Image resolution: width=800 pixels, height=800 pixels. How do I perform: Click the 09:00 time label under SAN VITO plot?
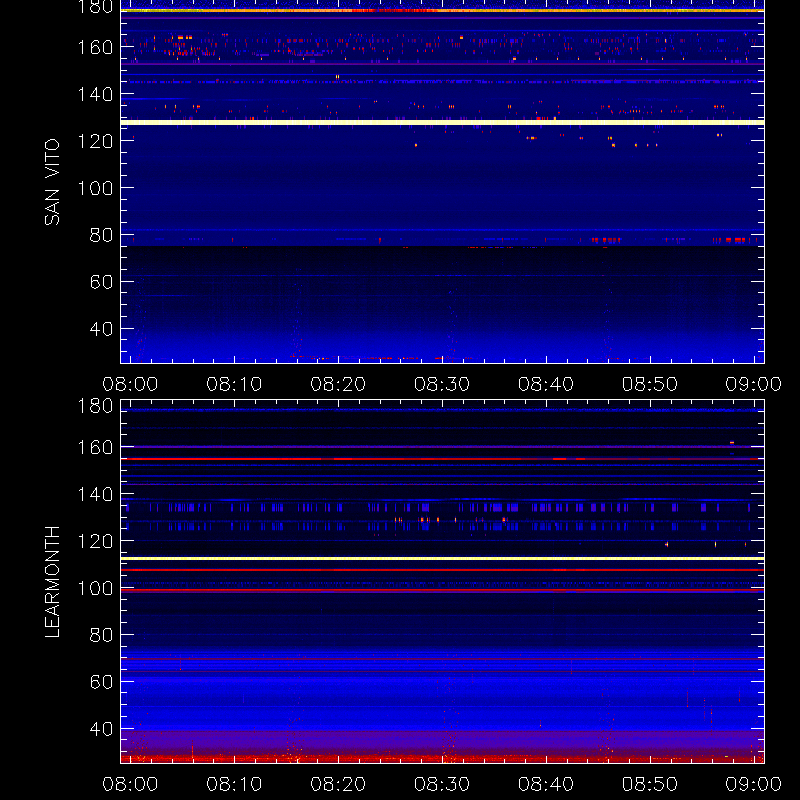[x=754, y=384]
